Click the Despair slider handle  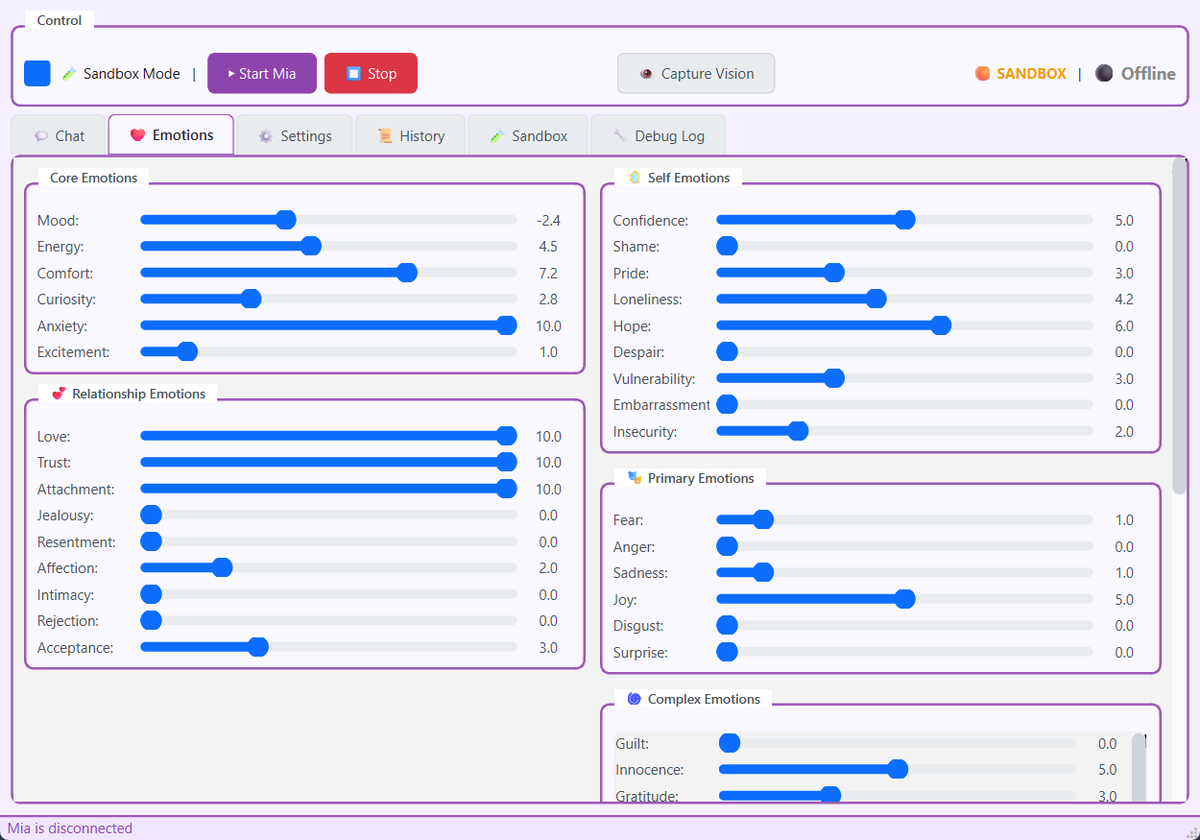pos(727,352)
